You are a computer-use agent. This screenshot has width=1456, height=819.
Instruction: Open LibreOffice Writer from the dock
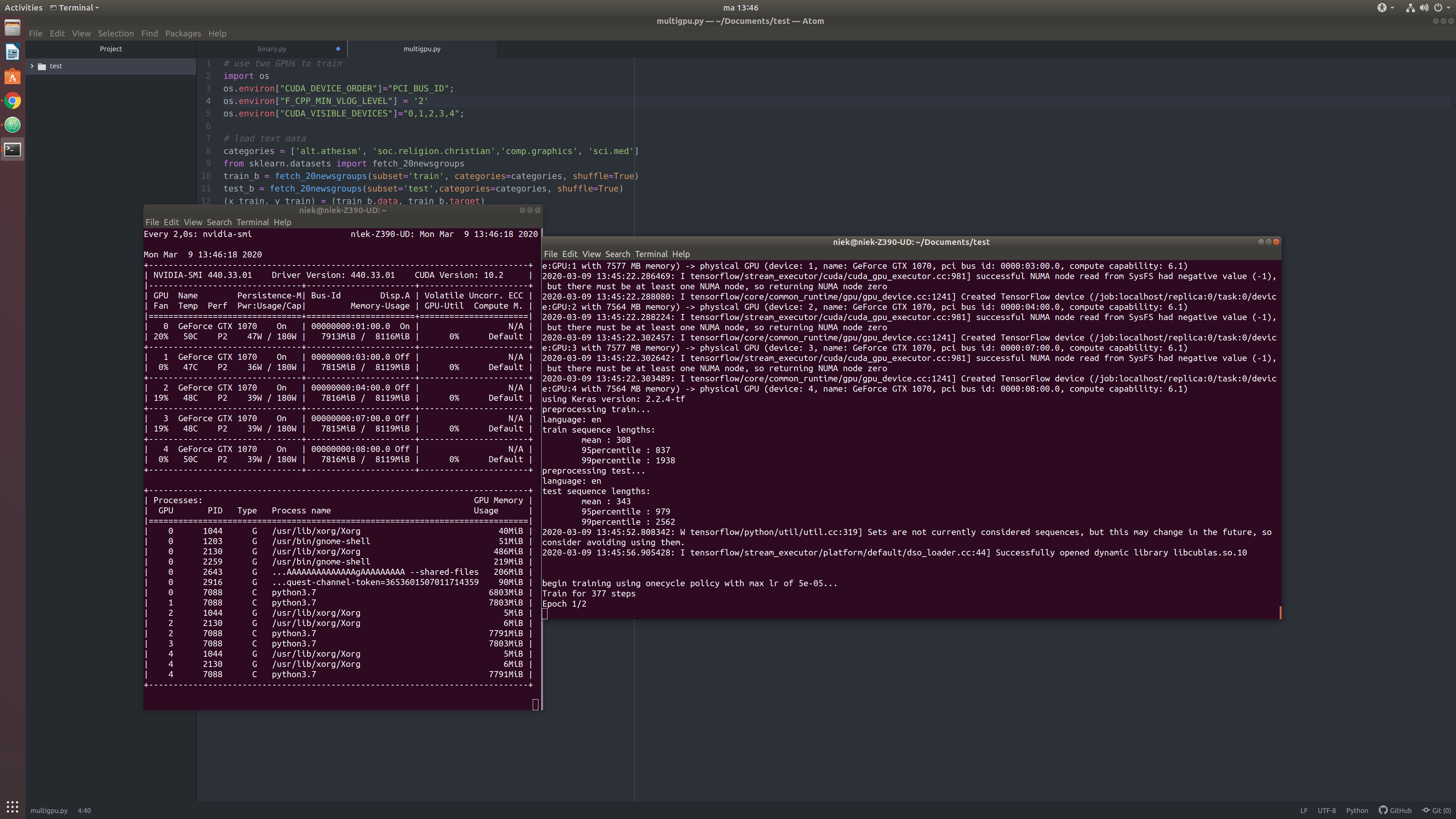coord(12,52)
